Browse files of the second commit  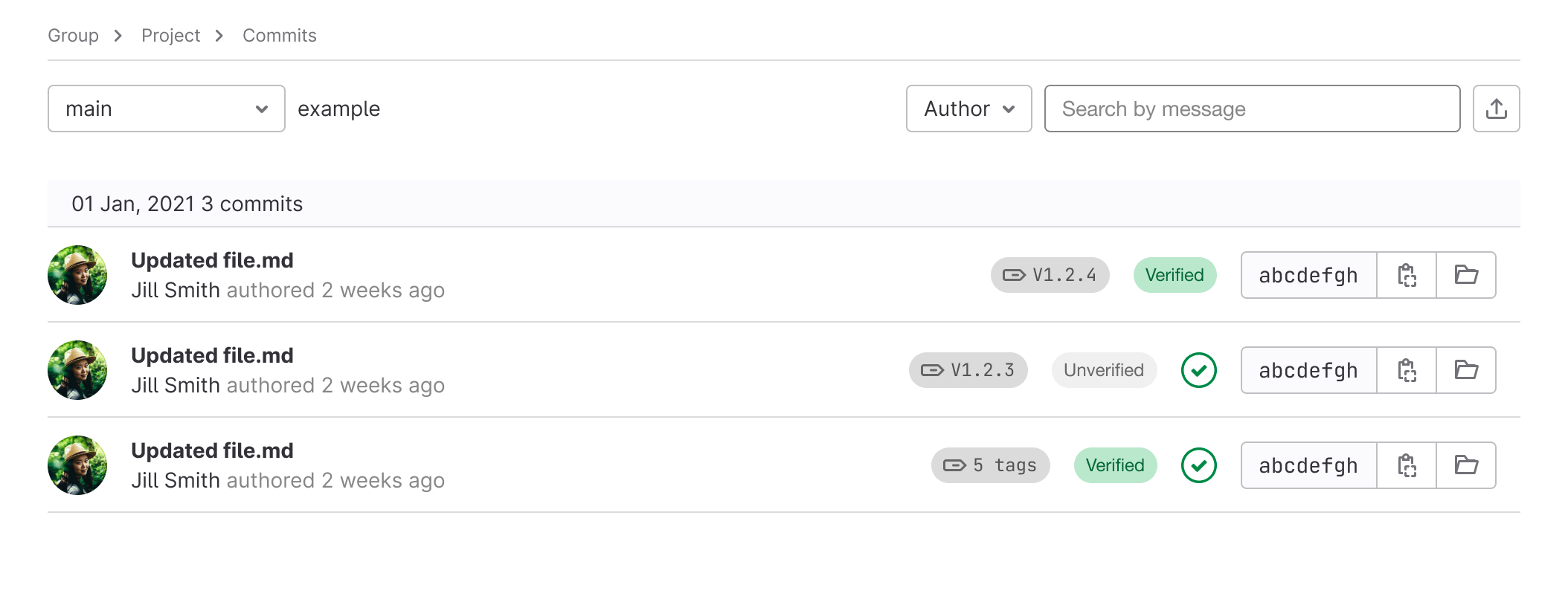click(1466, 370)
